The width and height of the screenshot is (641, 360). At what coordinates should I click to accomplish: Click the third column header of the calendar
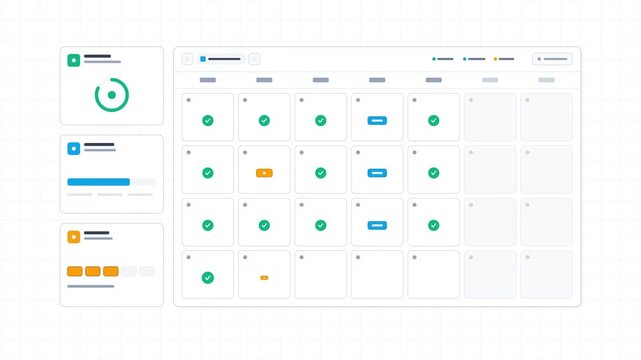(320, 80)
